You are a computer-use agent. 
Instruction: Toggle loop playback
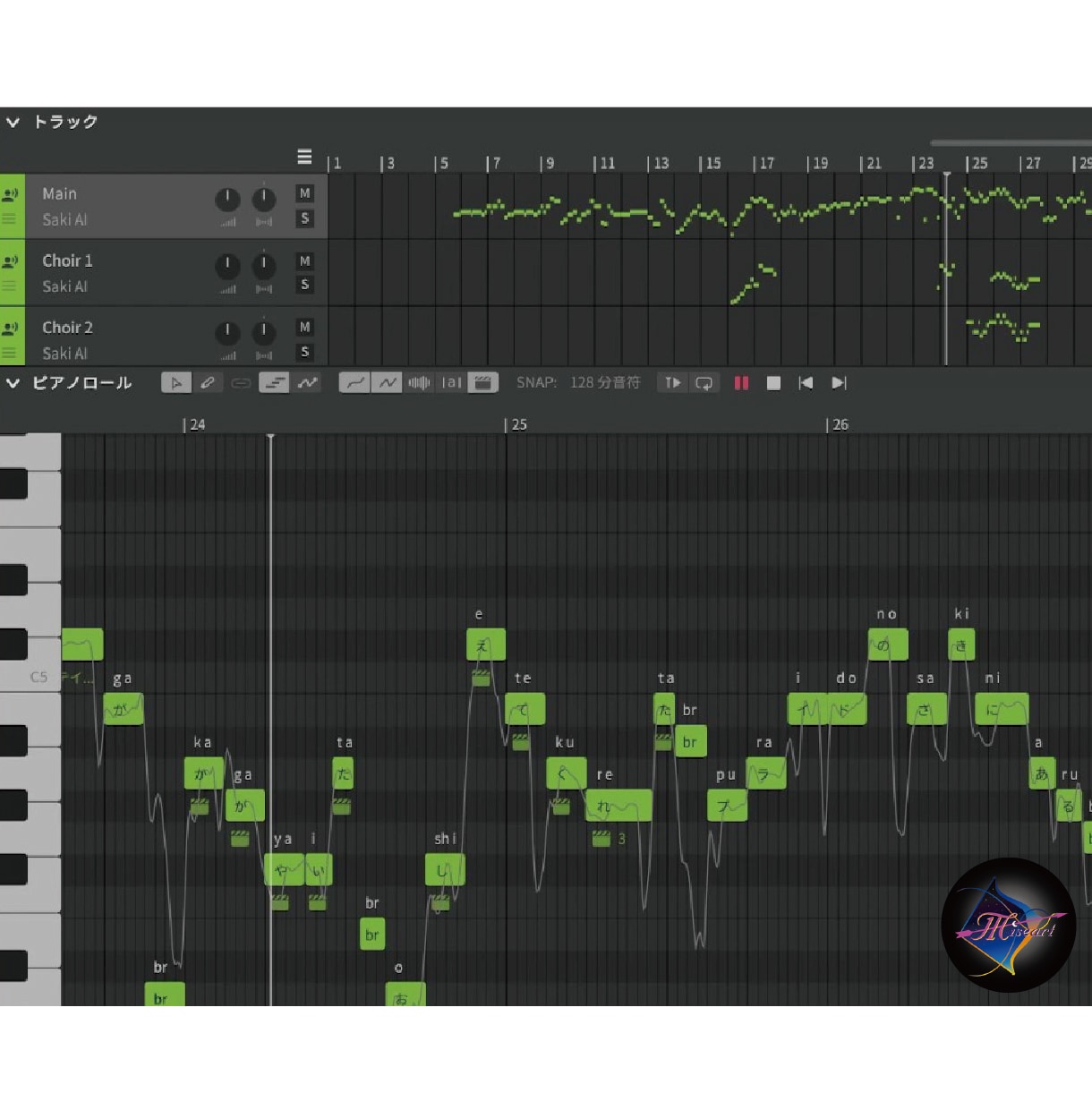pyautogui.click(x=704, y=383)
